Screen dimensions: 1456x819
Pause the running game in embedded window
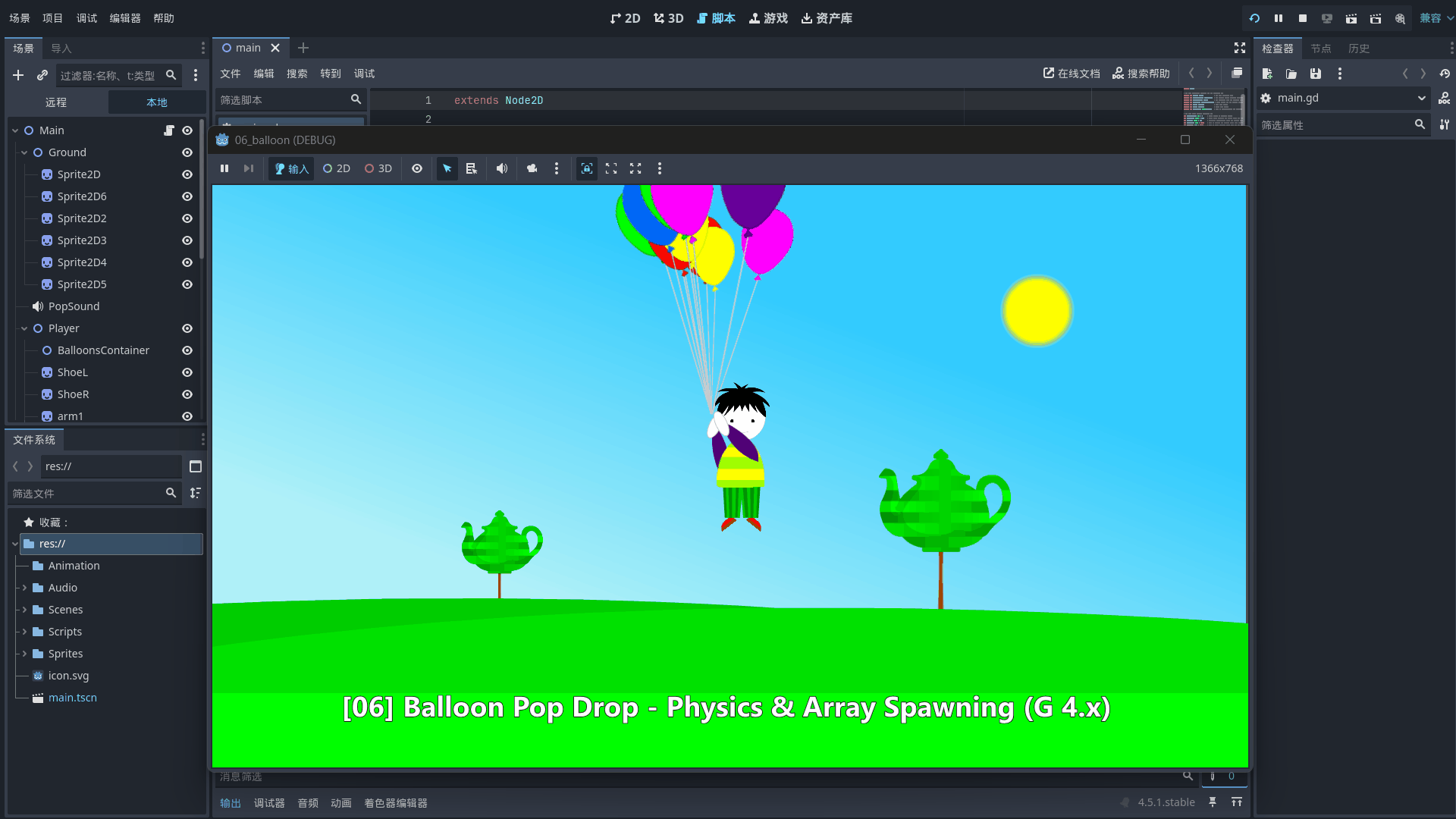click(x=224, y=168)
